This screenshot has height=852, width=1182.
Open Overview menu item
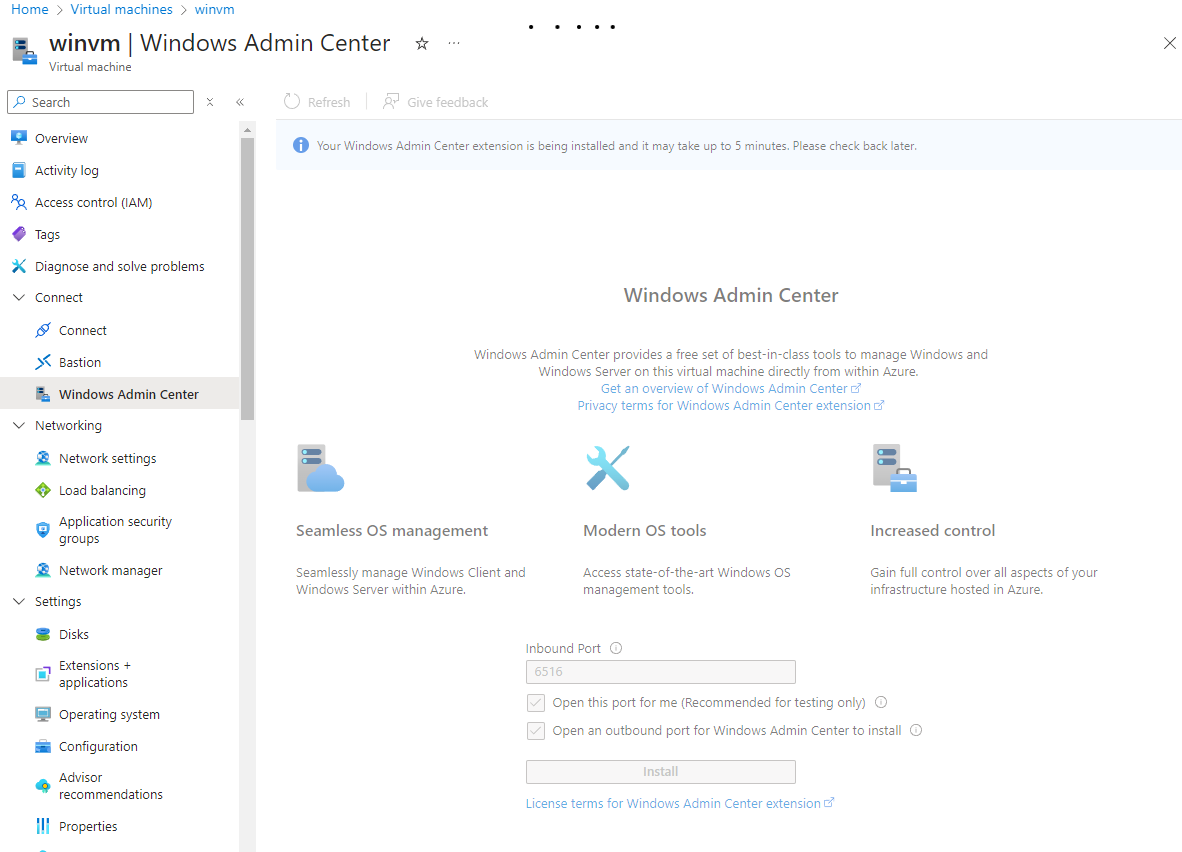coord(120,138)
